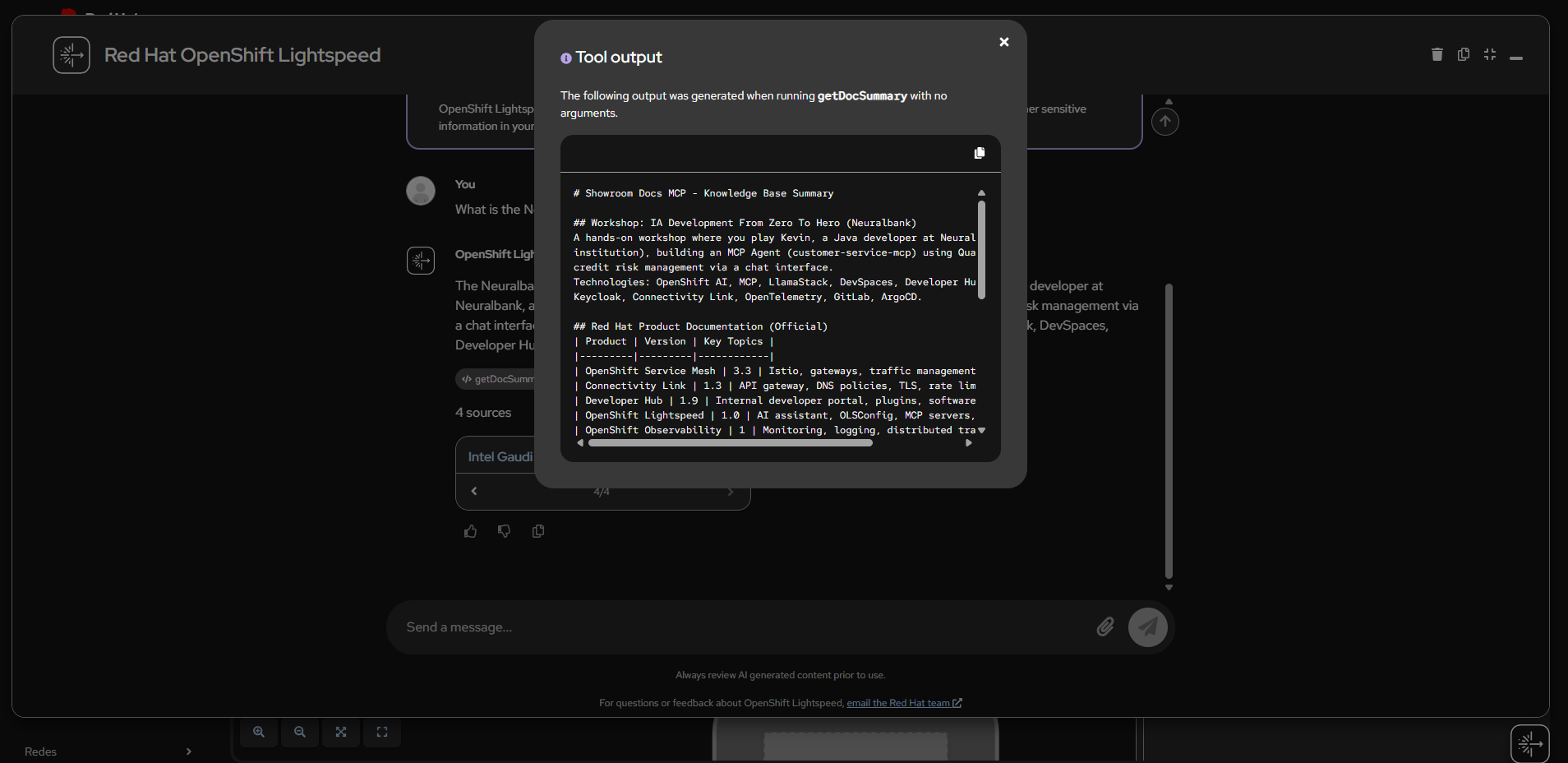Image resolution: width=1568 pixels, height=763 pixels.
Task: Enter fullscreen mode for the document viewer
Action: (381, 732)
